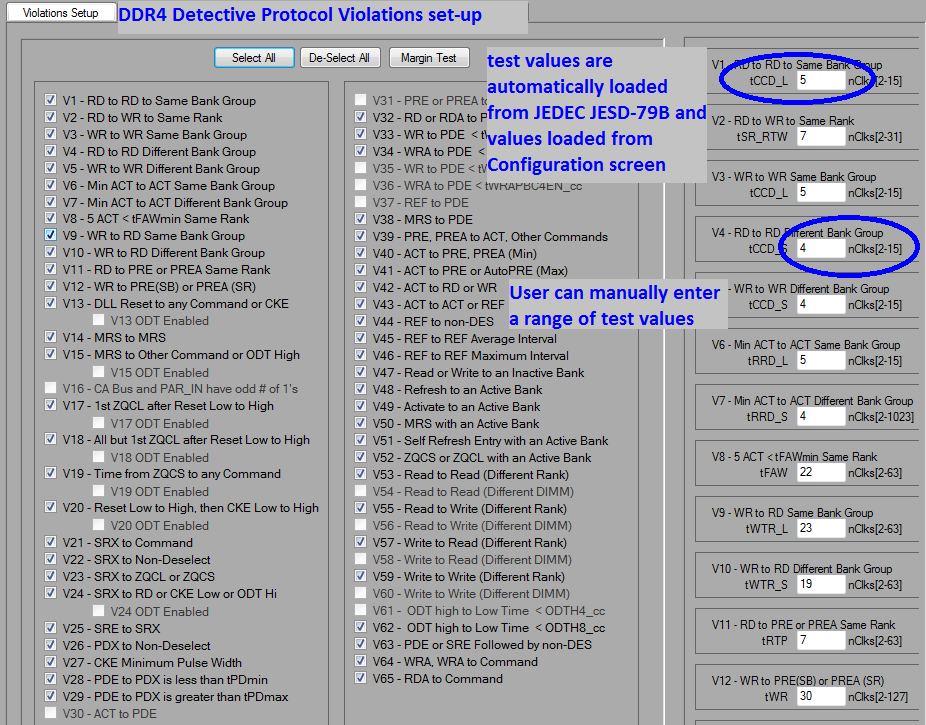Toggle V4 RD to RD Different Bank Group
Image resolution: width=926 pixels, height=725 pixels.
pos(51,151)
